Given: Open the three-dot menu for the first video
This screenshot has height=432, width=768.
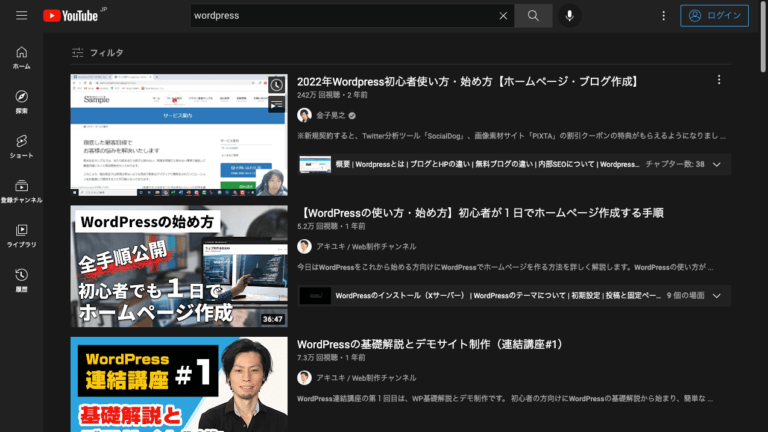Looking at the screenshot, I should pyautogui.click(x=719, y=80).
